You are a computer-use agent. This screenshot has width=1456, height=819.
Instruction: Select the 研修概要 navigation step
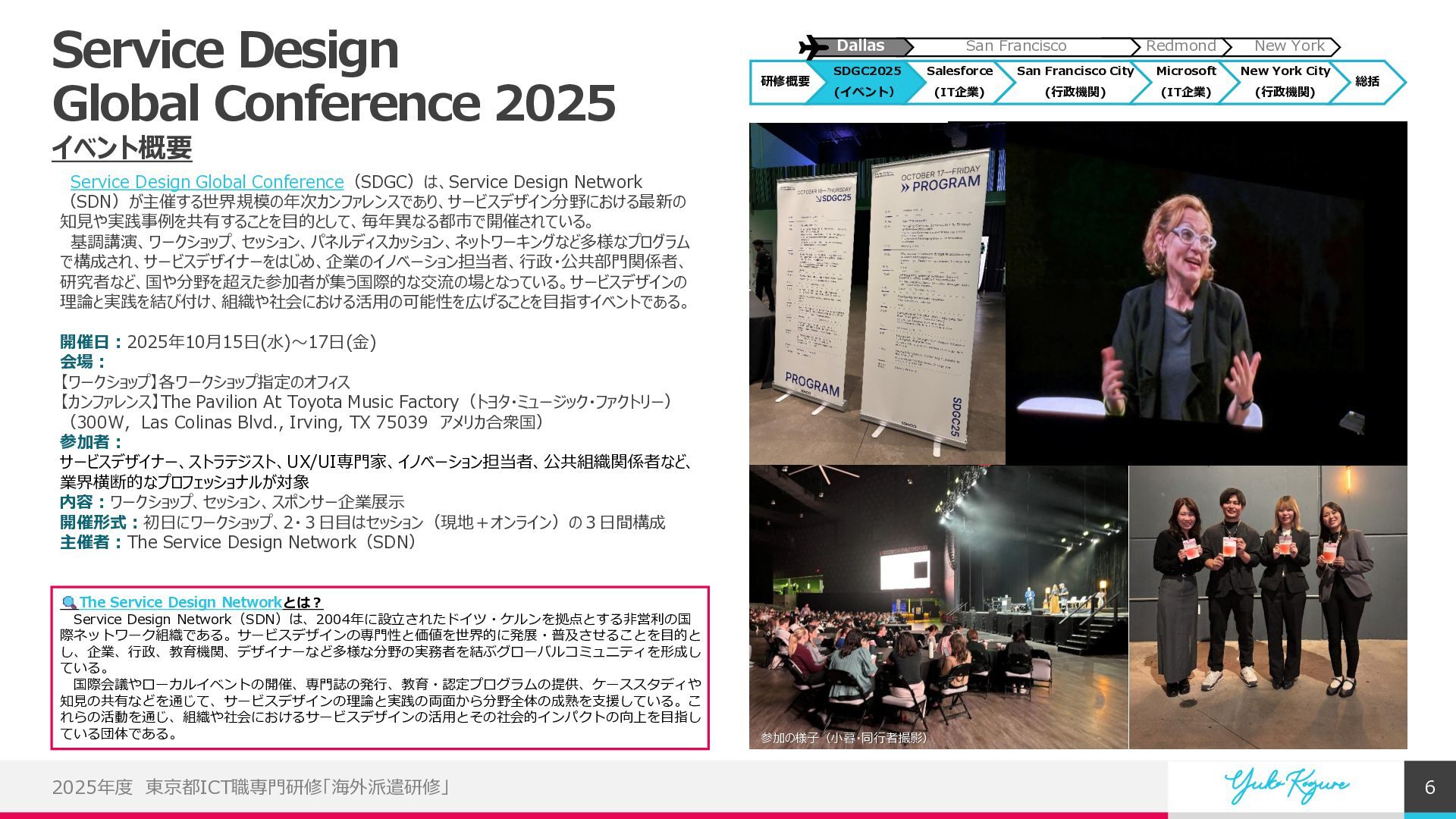pos(785,81)
